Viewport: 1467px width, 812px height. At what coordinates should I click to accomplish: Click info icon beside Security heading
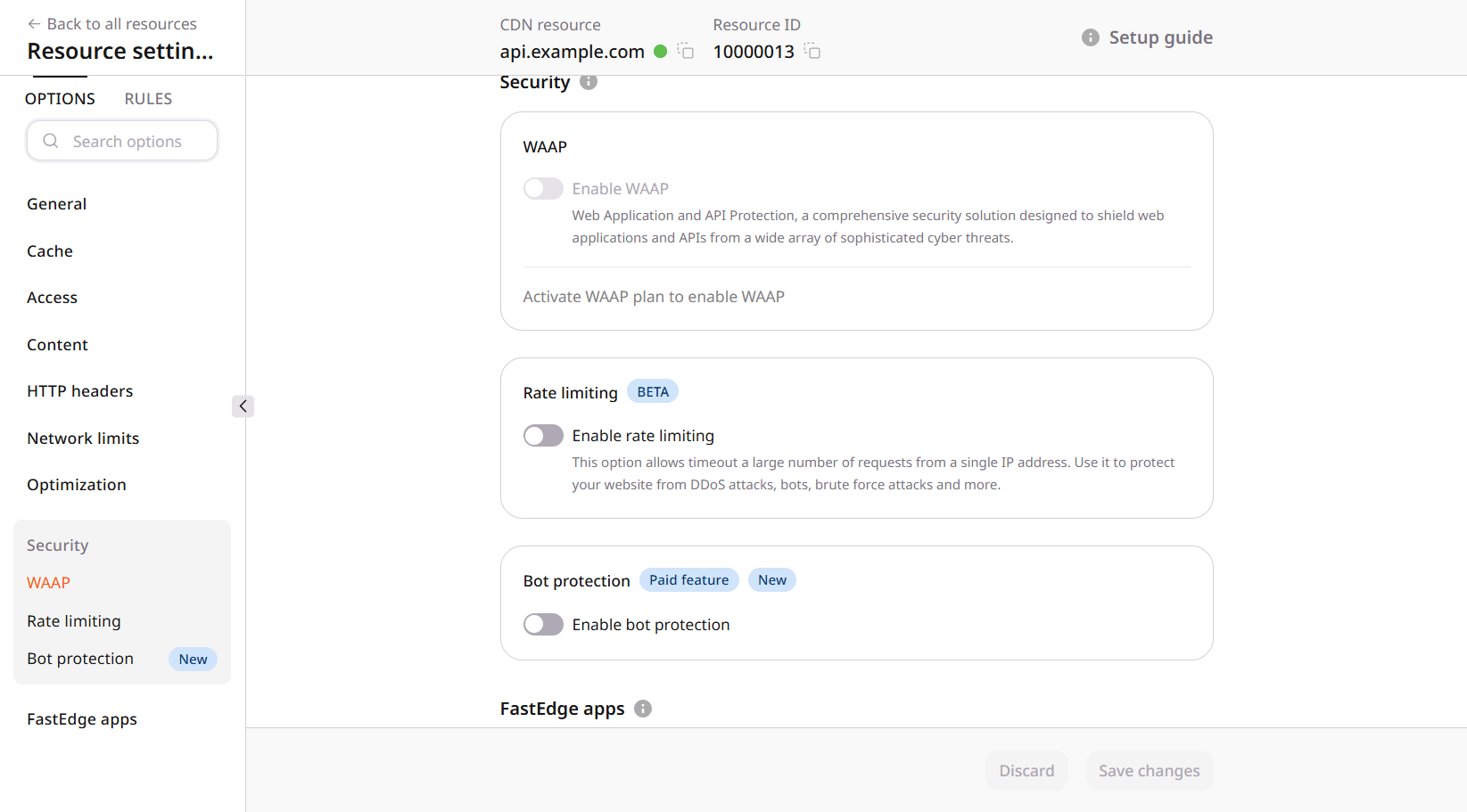(x=589, y=82)
